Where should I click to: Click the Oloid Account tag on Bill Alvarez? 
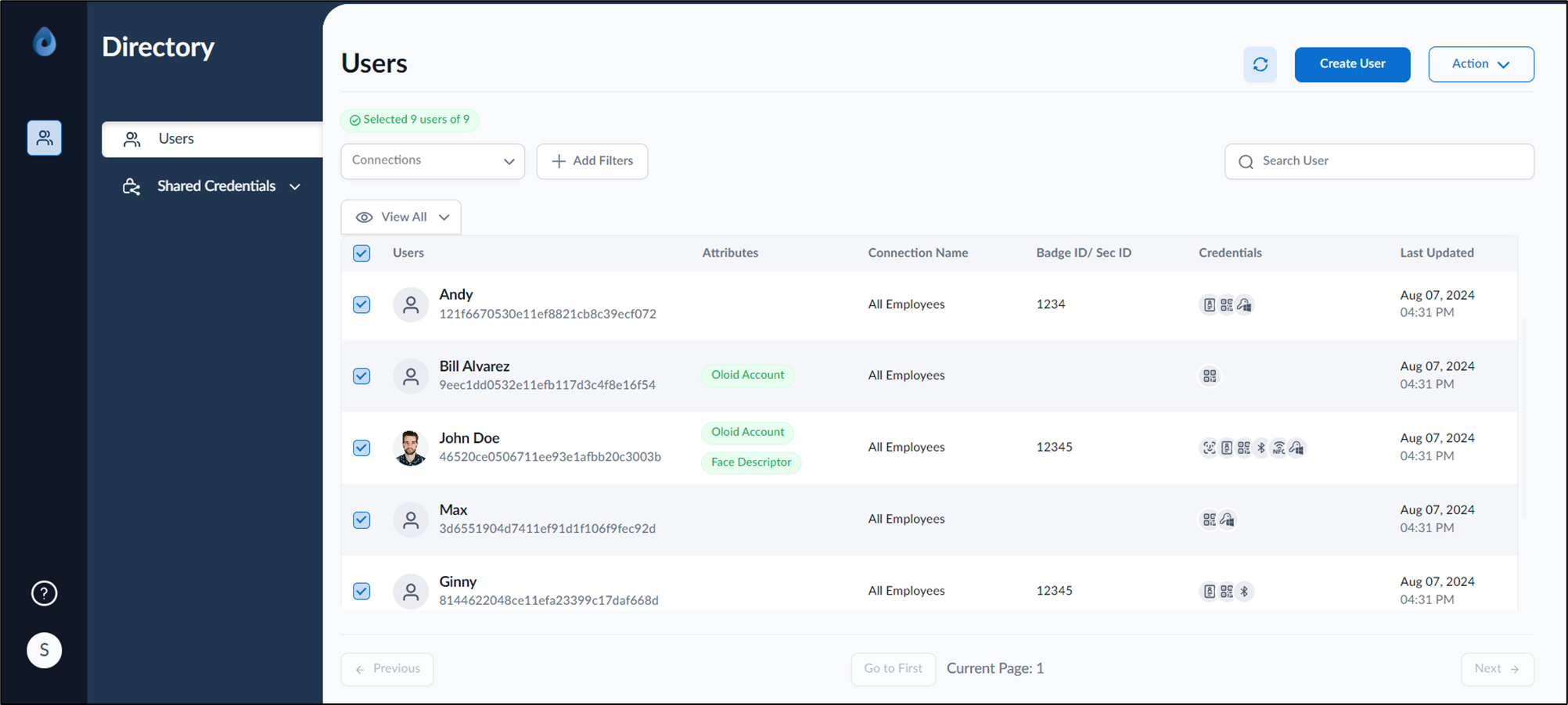(747, 376)
